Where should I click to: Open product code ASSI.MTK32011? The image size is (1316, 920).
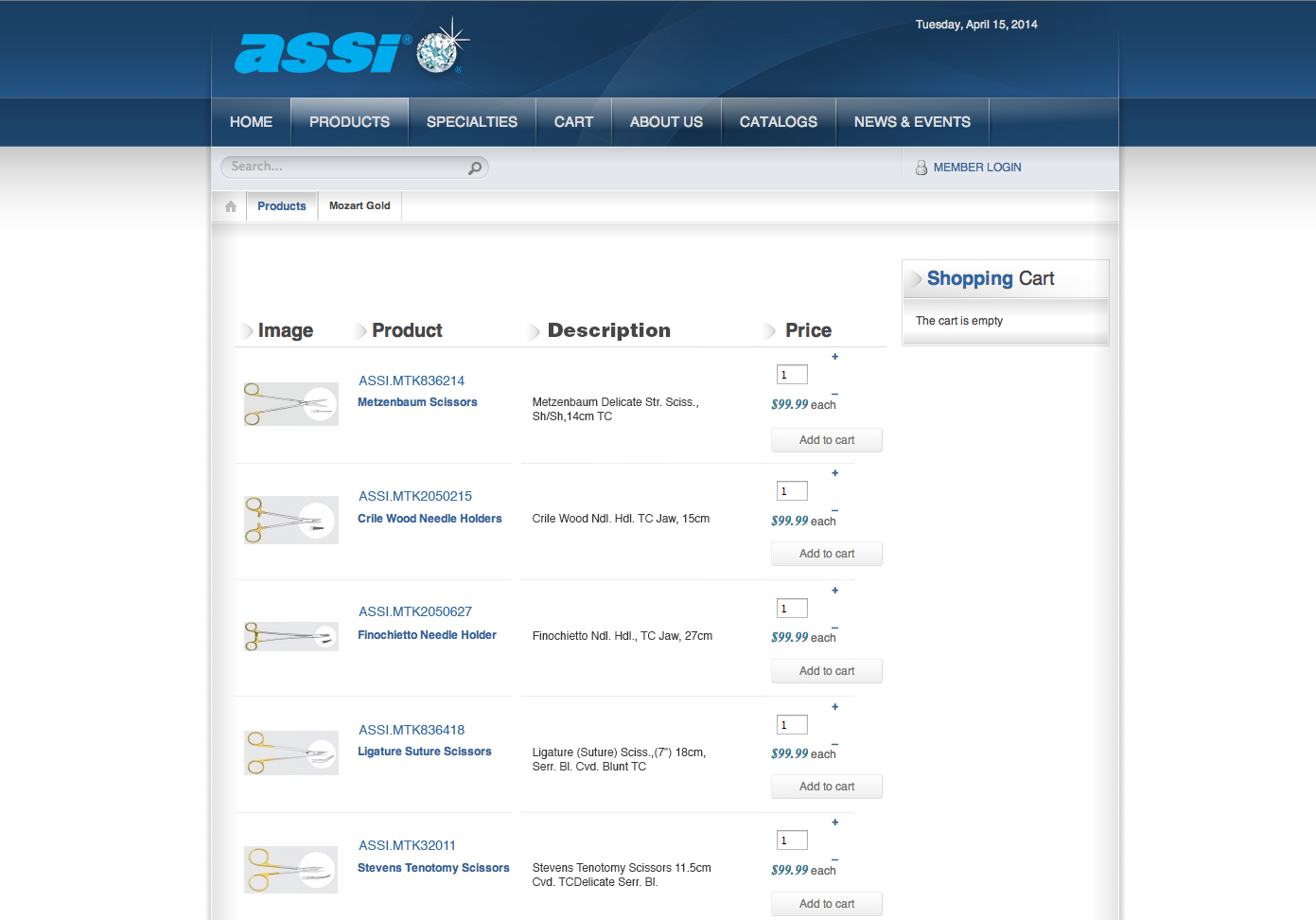coord(407,845)
